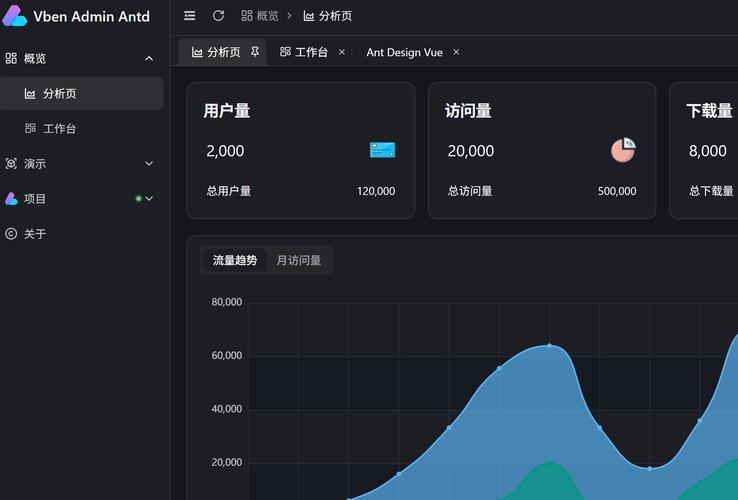Click the 40,000 y-axis label

[226, 409]
